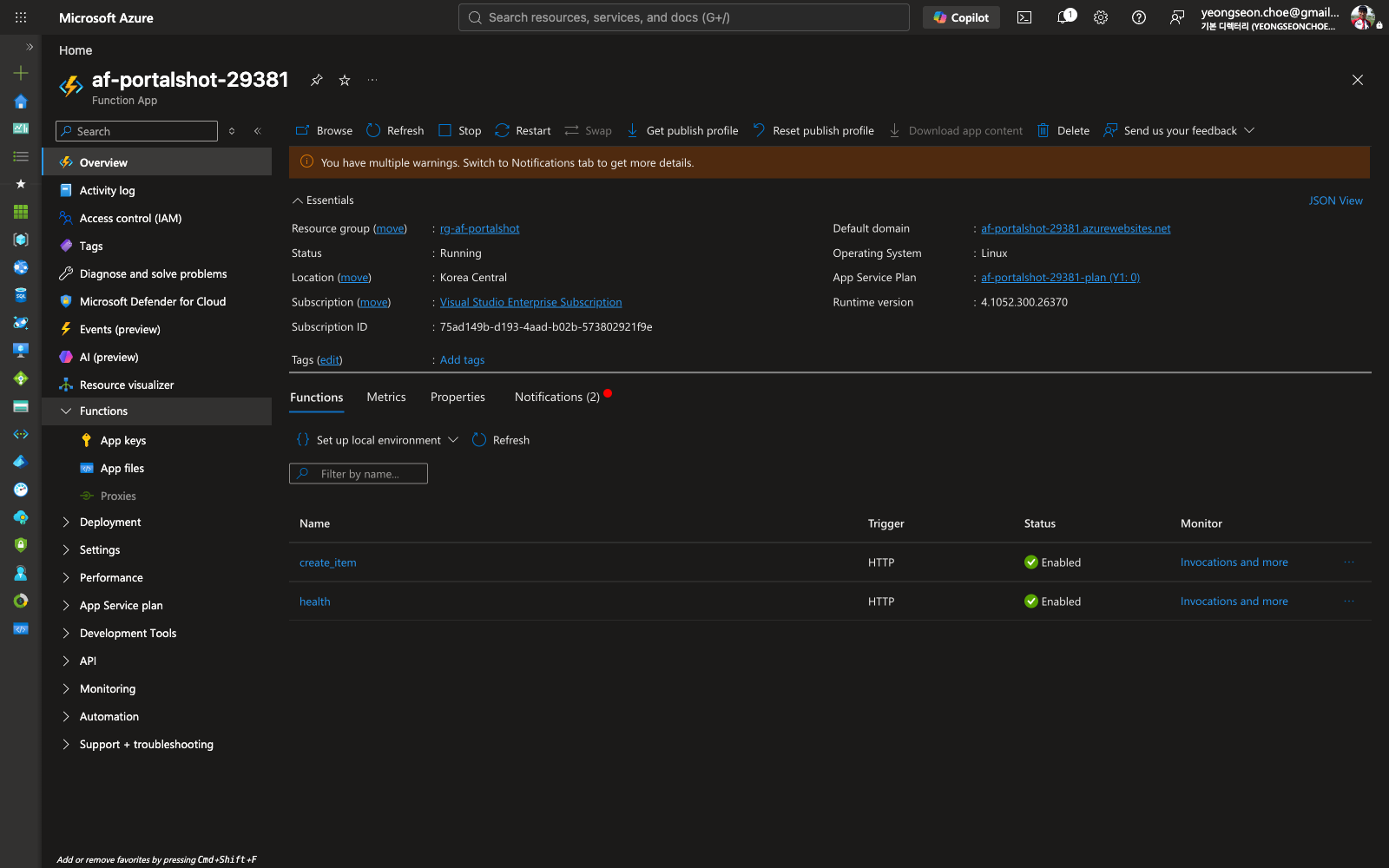
Task: Delete the function app
Action: (1063, 130)
